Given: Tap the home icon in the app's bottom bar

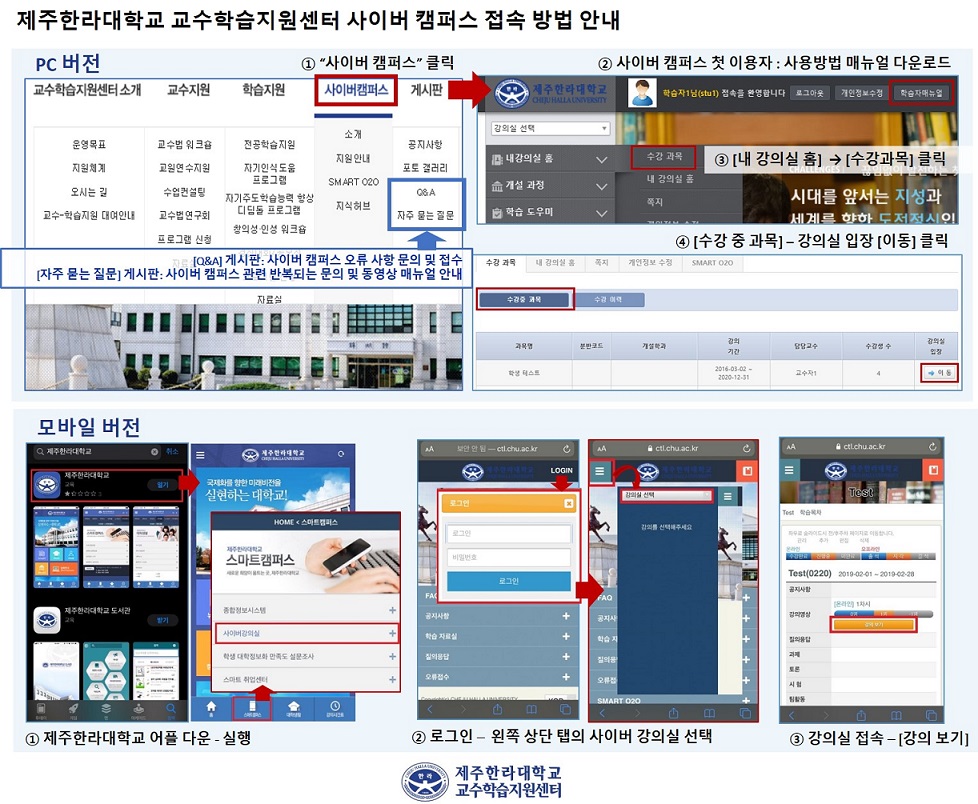Looking at the screenshot, I should (211, 709).
